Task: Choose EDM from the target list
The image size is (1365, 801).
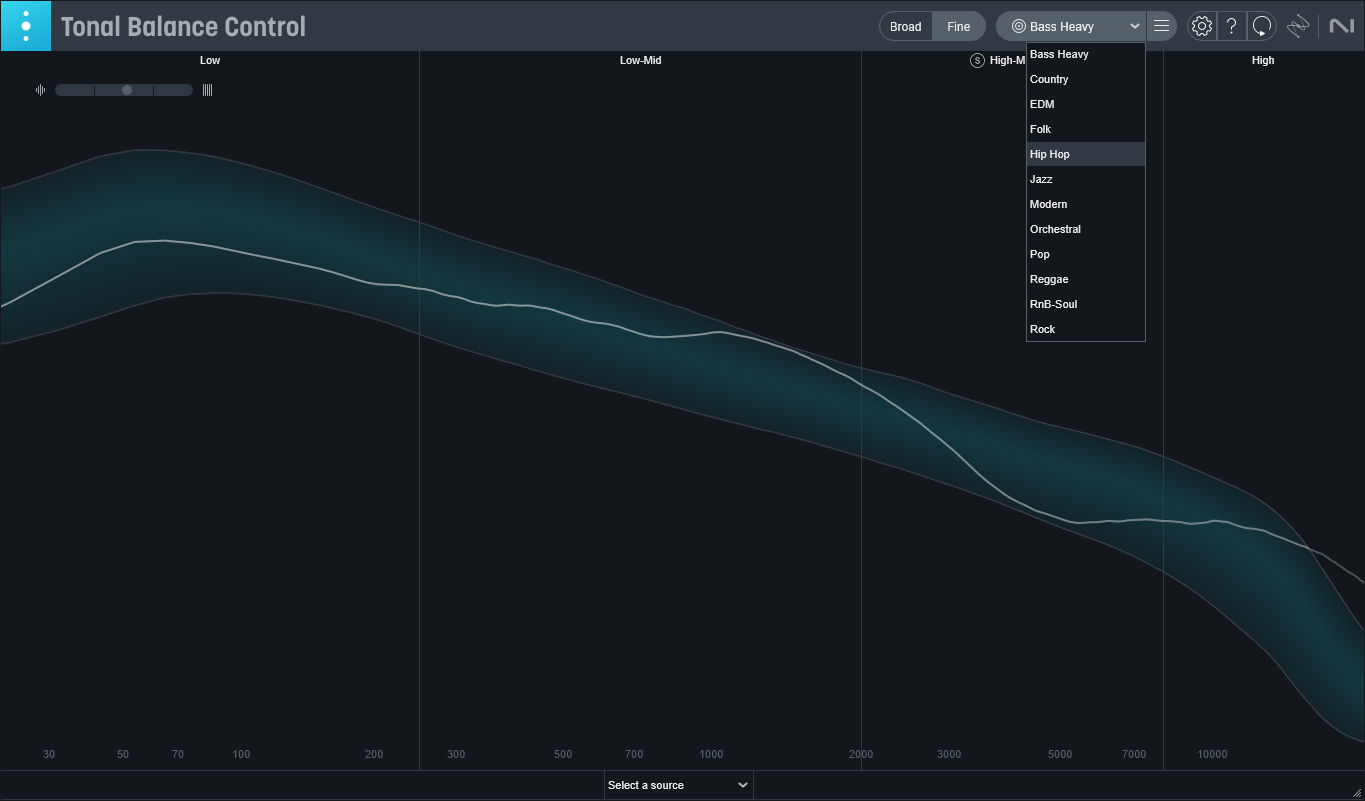Action: tap(1085, 104)
